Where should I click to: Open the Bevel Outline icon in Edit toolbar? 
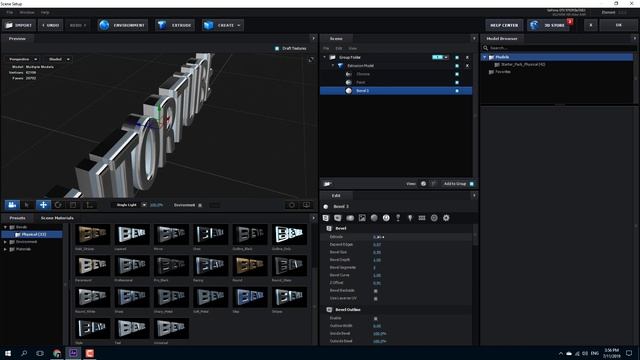[338, 218]
